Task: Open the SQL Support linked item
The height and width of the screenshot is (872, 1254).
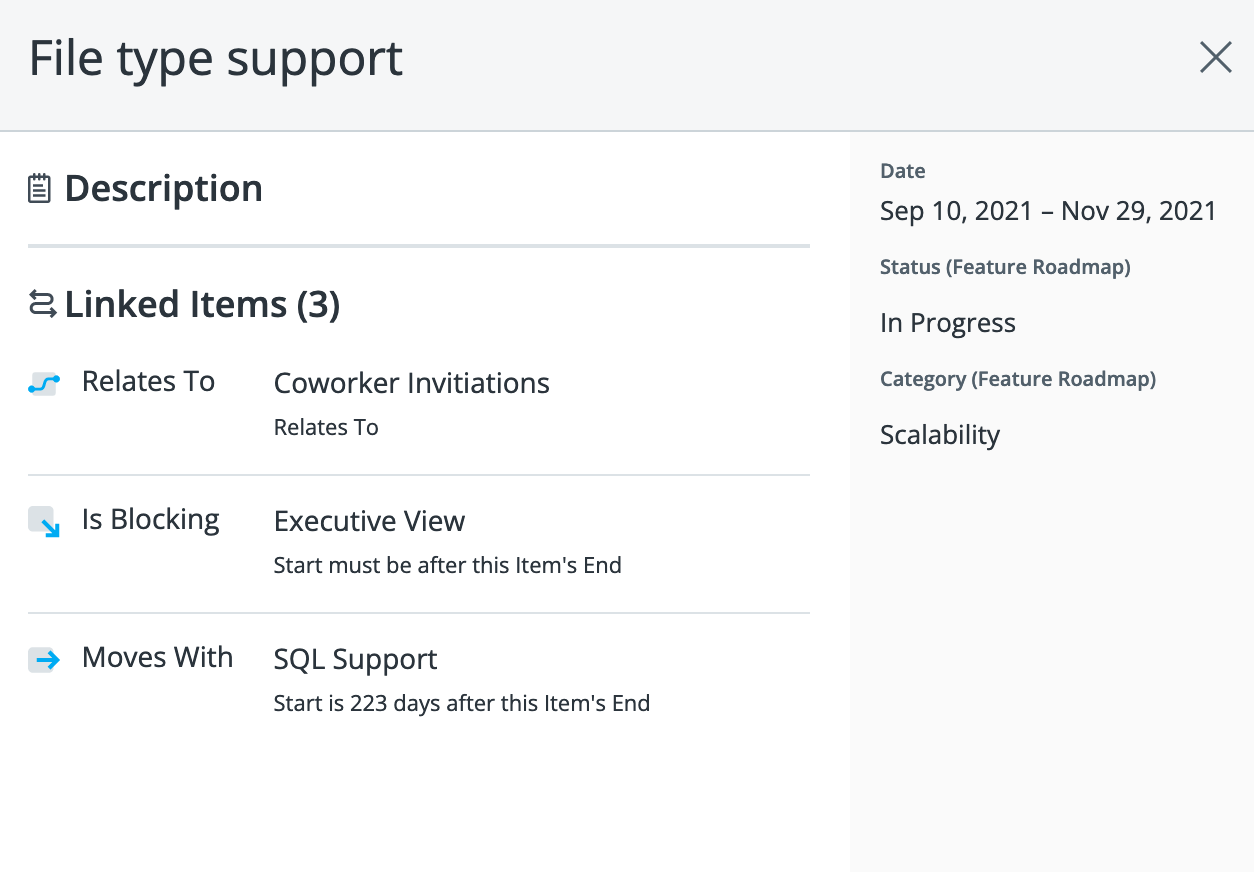Action: 355,659
